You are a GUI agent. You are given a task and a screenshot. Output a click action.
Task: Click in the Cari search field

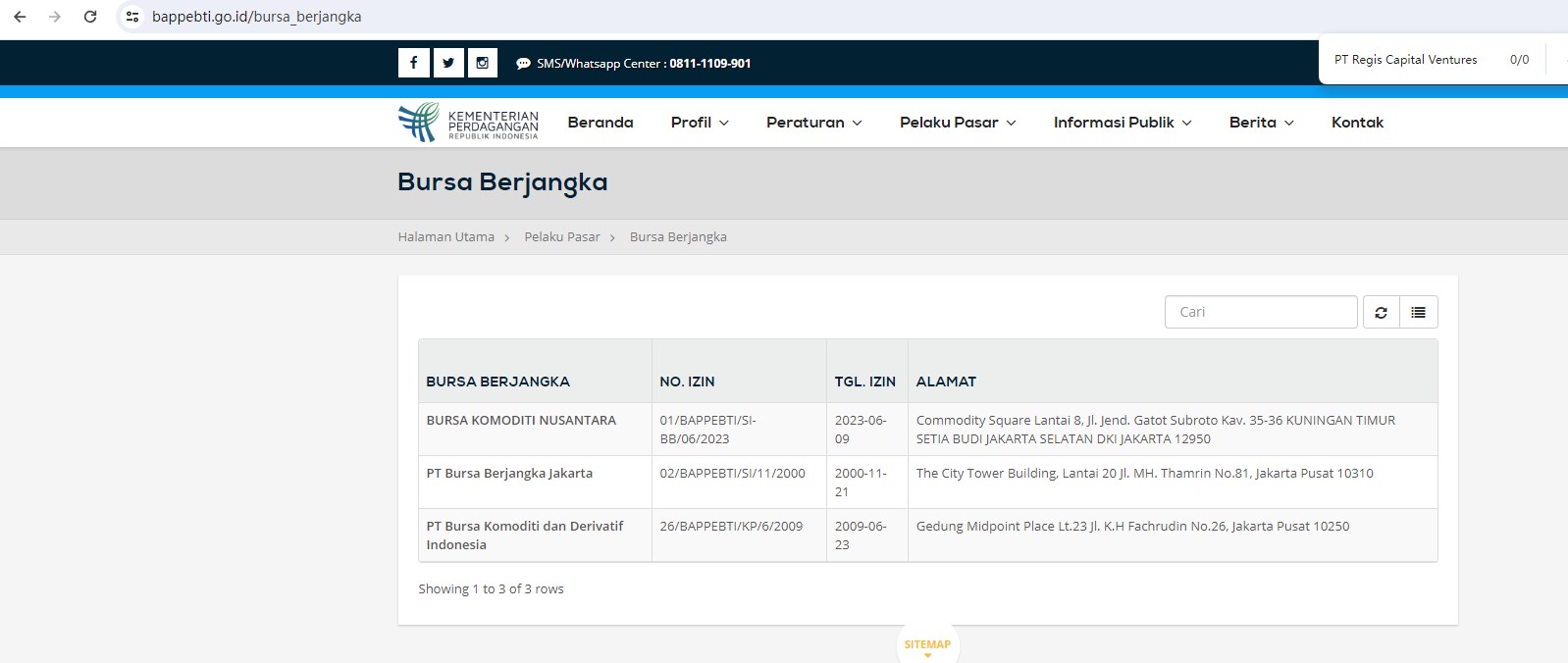coord(1261,312)
